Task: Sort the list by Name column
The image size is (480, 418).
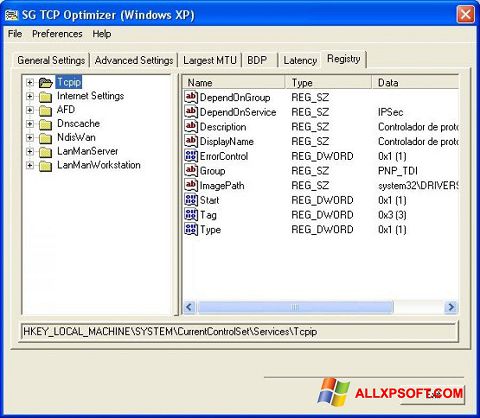Action: click(x=234, y=82)
